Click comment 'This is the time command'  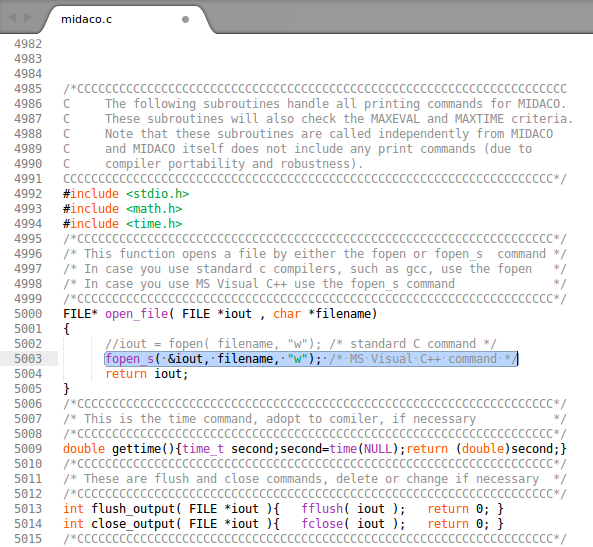171,419
